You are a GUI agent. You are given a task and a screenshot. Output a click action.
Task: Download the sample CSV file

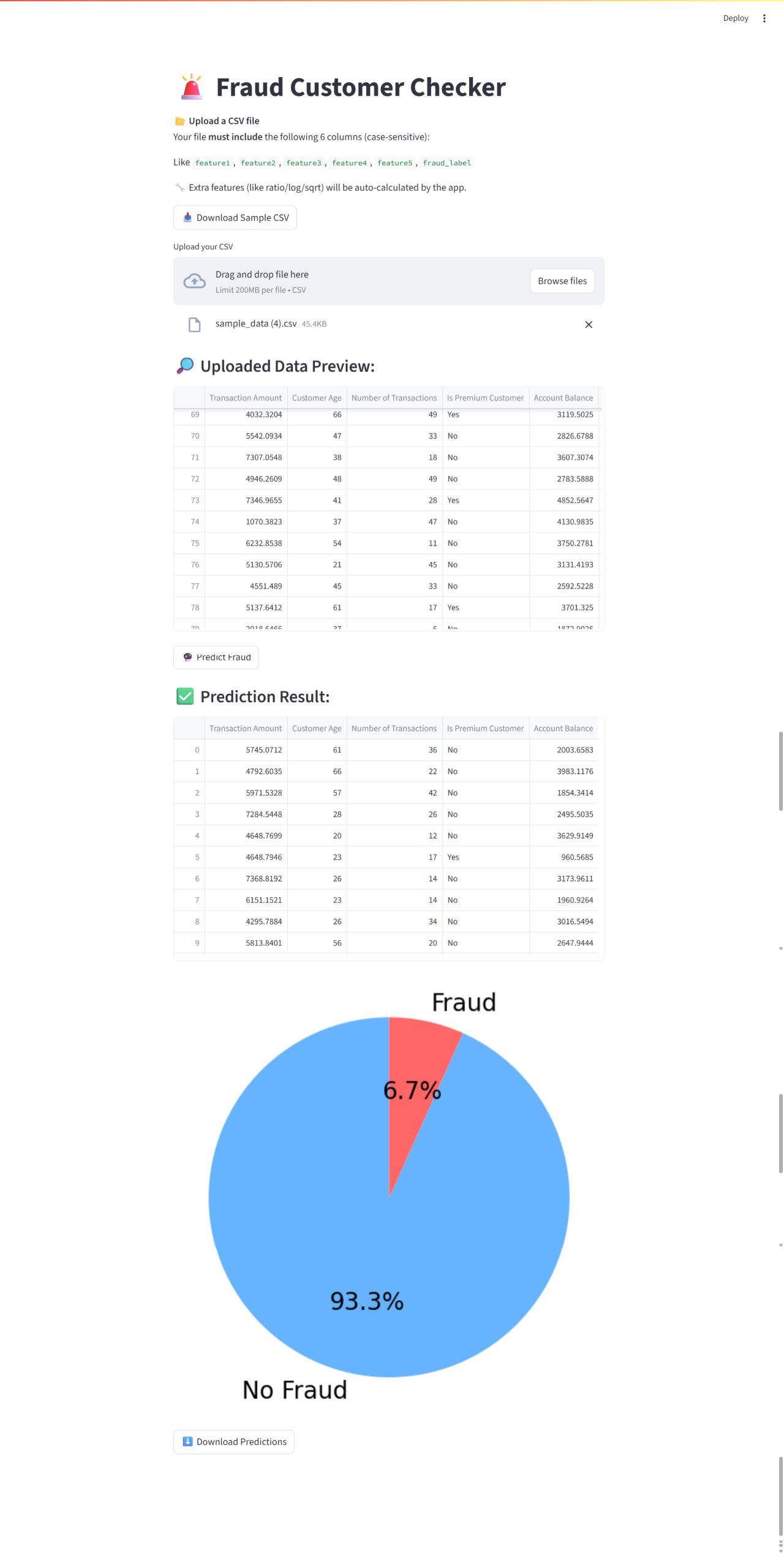[235, 218]
